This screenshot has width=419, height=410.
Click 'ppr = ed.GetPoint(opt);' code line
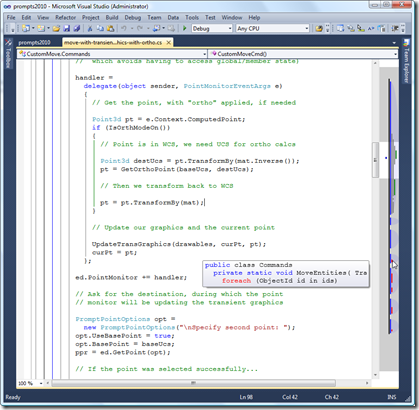123,352
